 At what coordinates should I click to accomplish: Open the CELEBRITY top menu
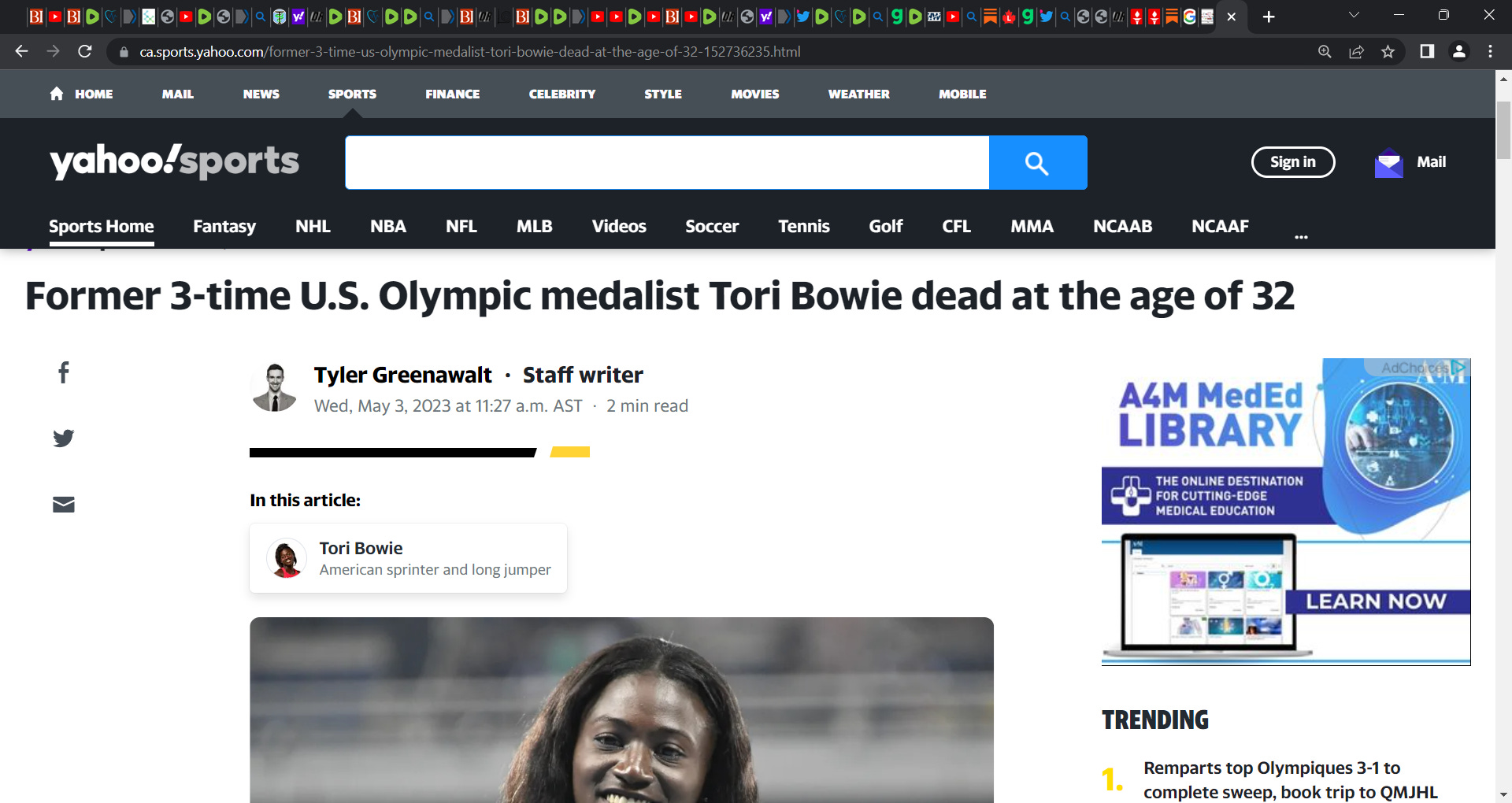pos(562,94)
